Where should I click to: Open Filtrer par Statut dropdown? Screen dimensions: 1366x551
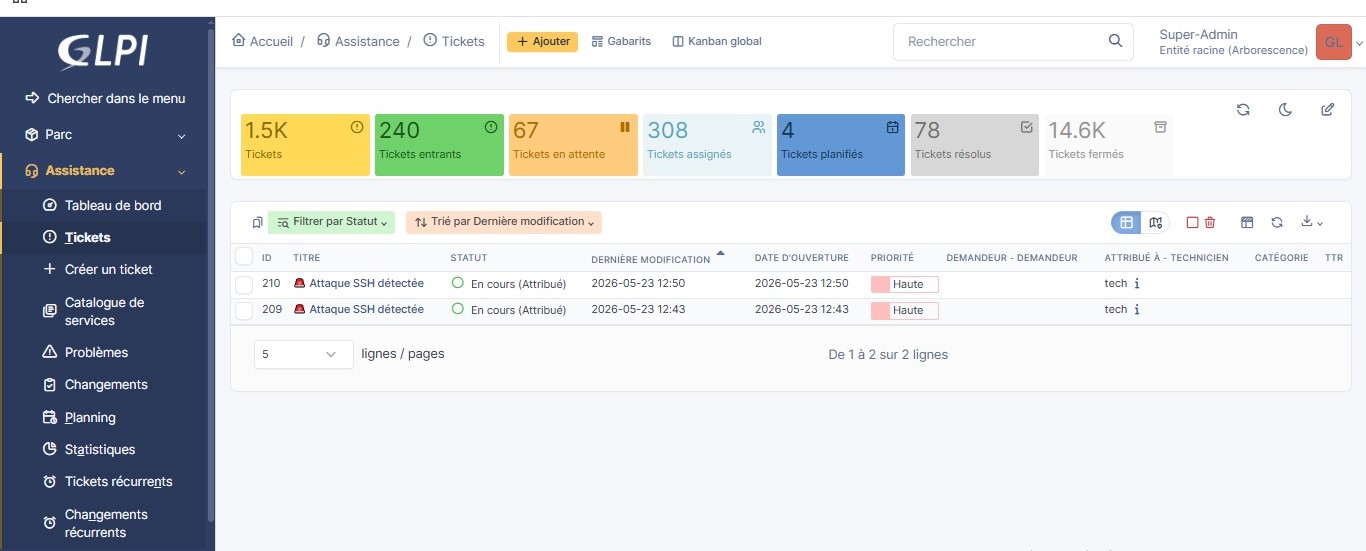[x=332, y=222]
